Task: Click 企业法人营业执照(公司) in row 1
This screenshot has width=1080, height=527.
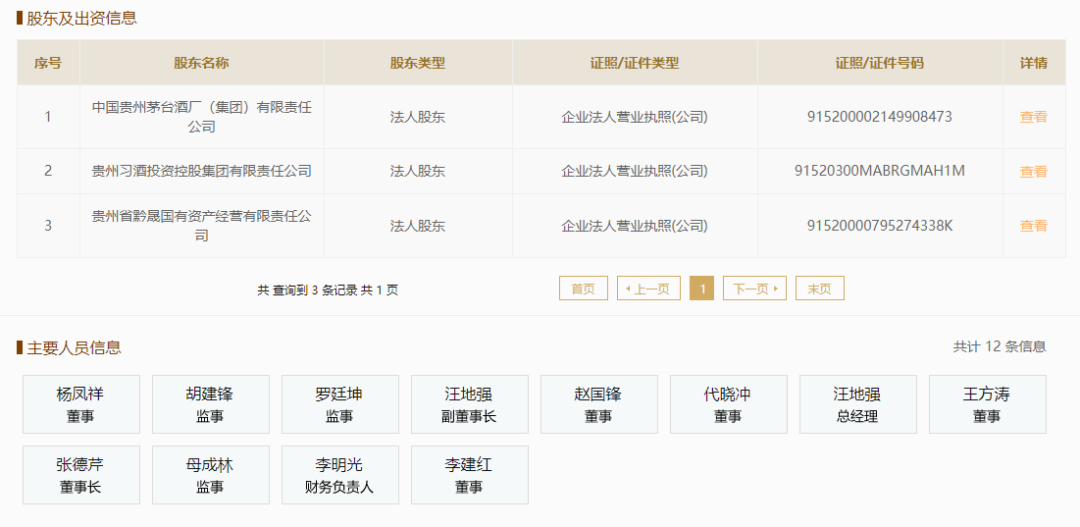Action: (635, 117)
